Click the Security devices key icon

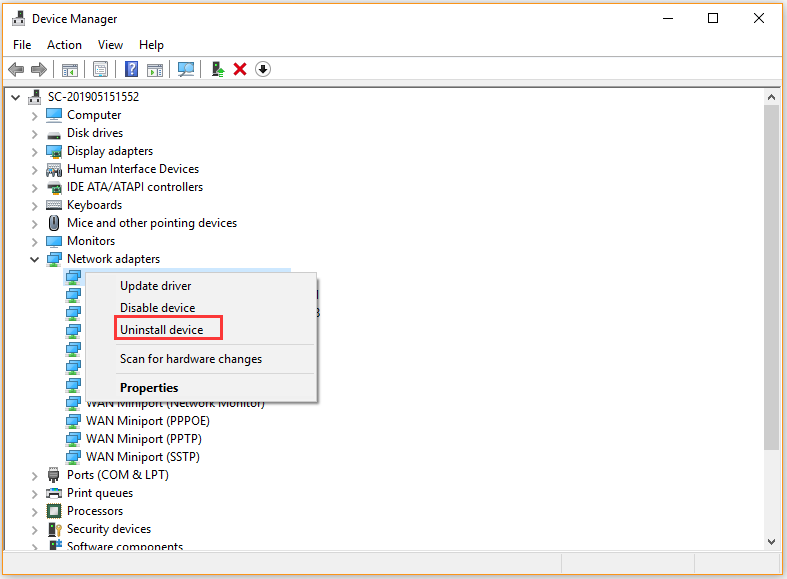[54, 529]
